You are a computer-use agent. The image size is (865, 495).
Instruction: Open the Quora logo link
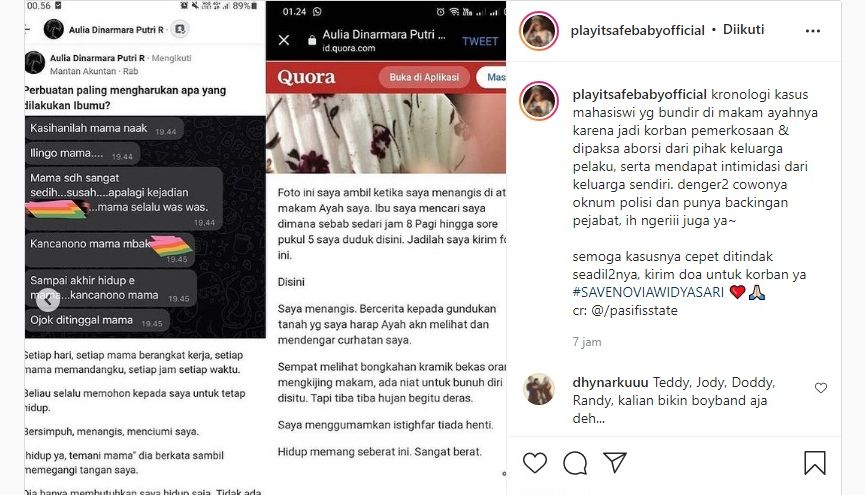coord(306,77)
